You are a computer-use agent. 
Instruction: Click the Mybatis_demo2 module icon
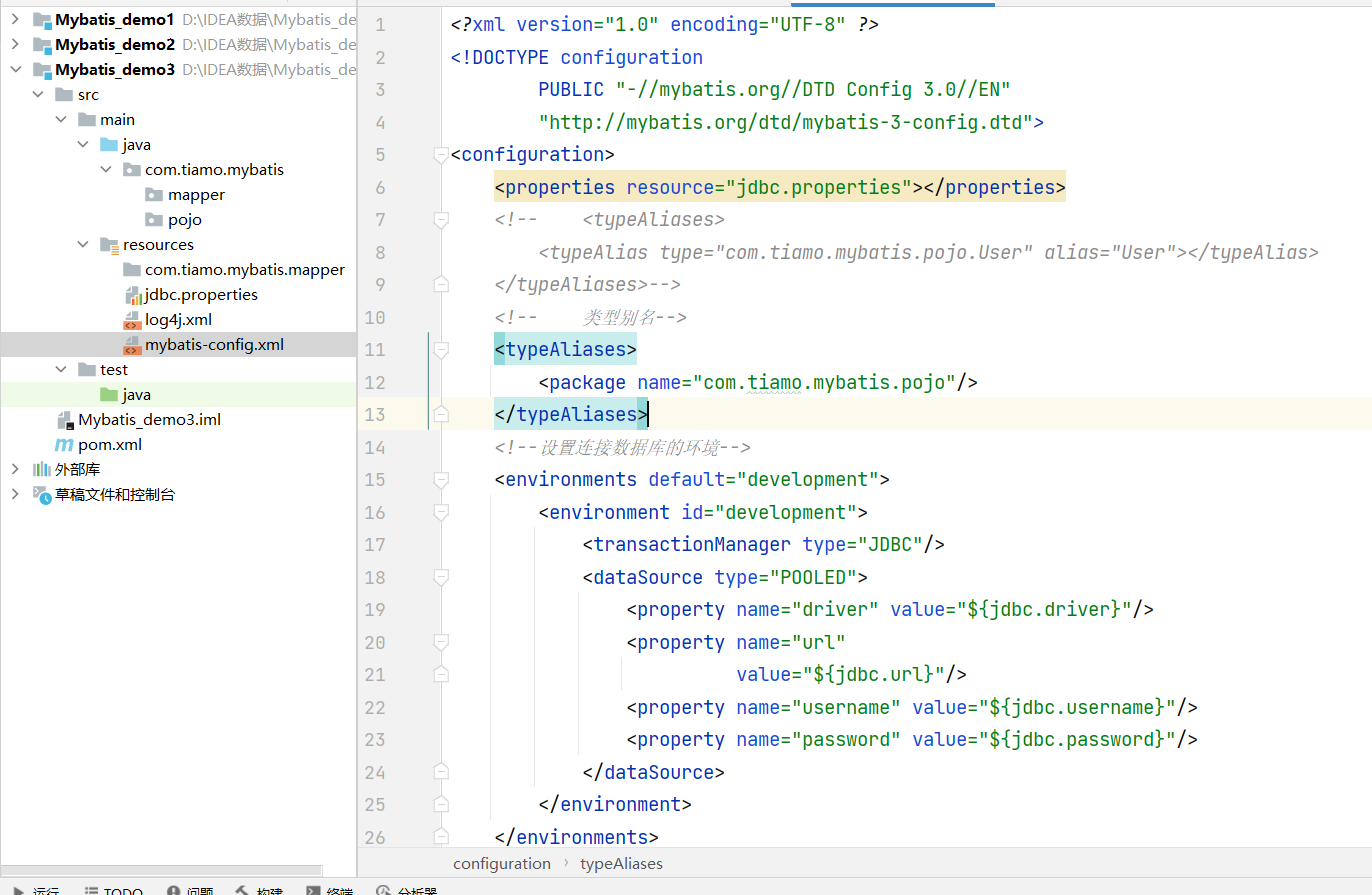click(x=42, y=45)
